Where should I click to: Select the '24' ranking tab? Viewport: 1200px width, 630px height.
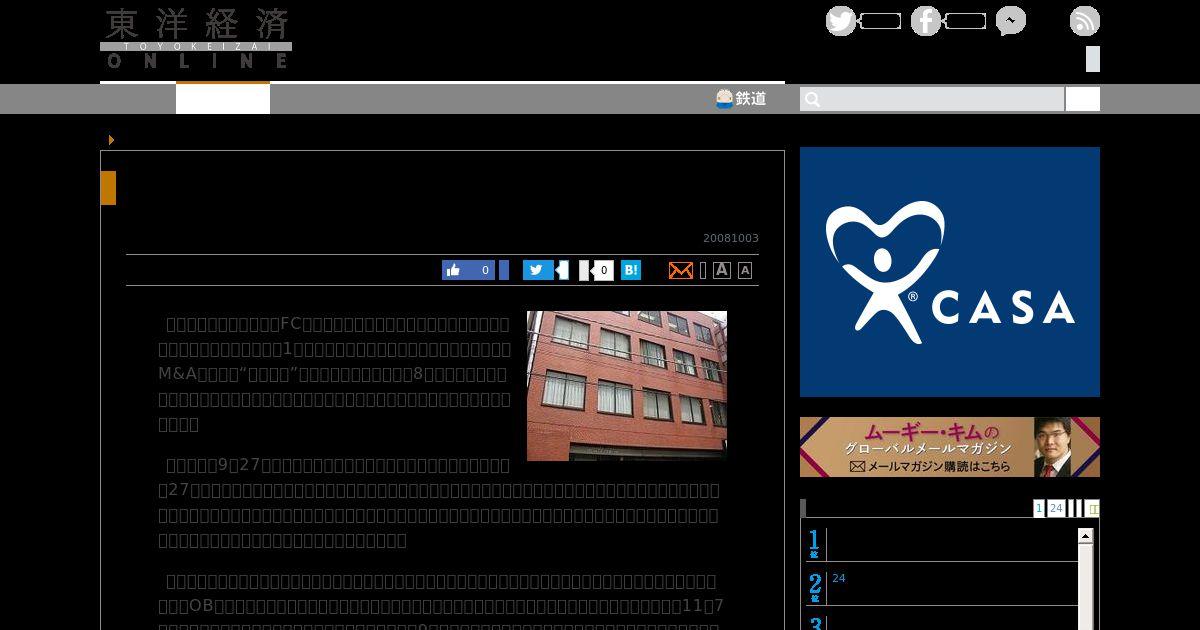pyautogui.click(x=1056, y=508)
